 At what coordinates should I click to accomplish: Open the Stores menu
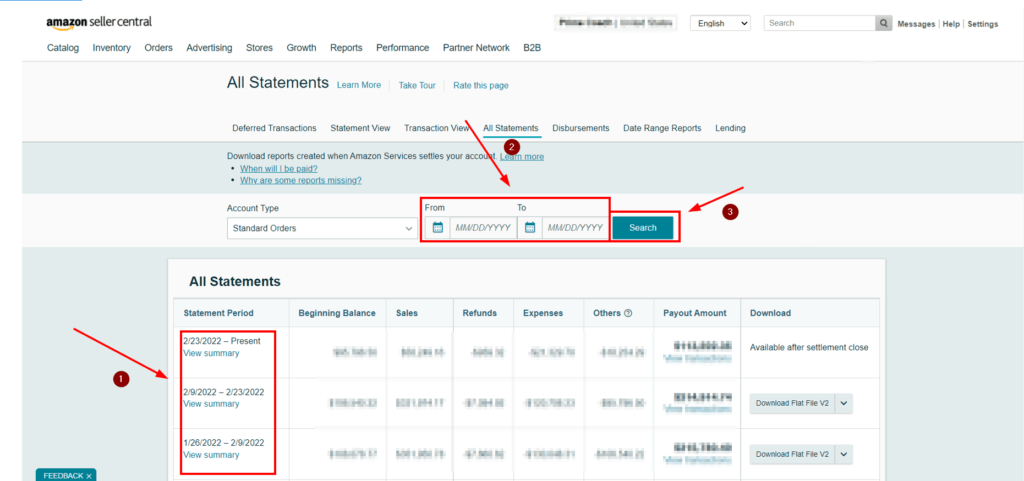click(259, 48)
